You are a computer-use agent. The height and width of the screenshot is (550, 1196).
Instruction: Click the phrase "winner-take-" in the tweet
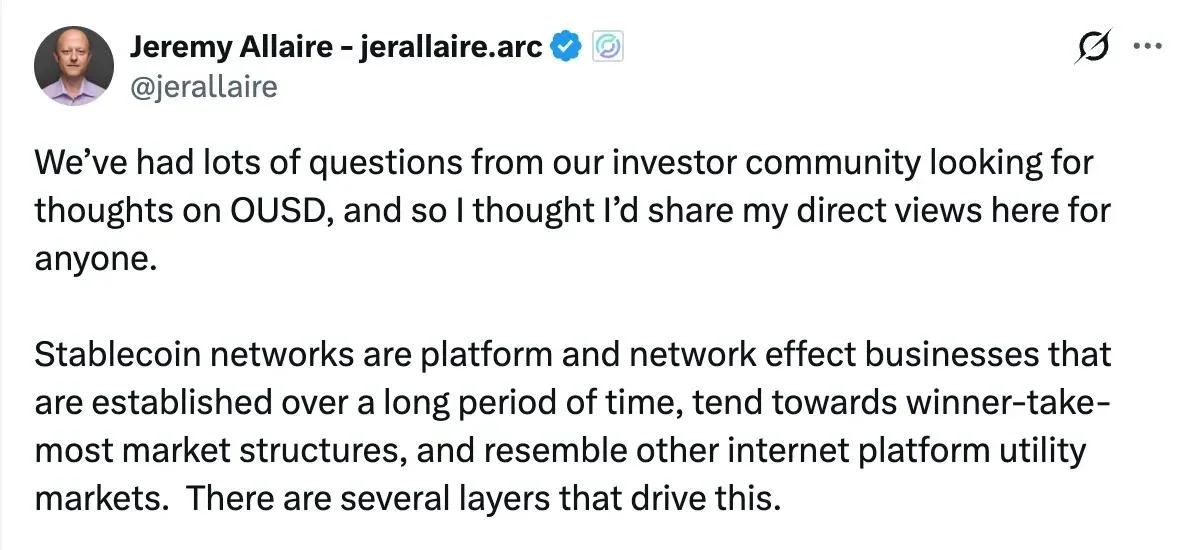[1007, 403]
